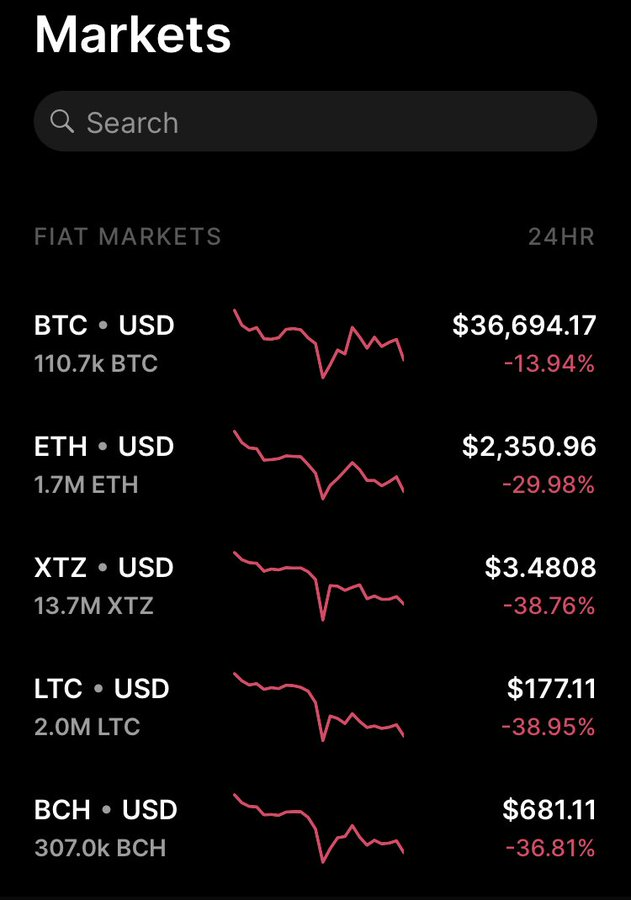
Task: Open the BCH • USD market
Action: (x=315, y=828)
